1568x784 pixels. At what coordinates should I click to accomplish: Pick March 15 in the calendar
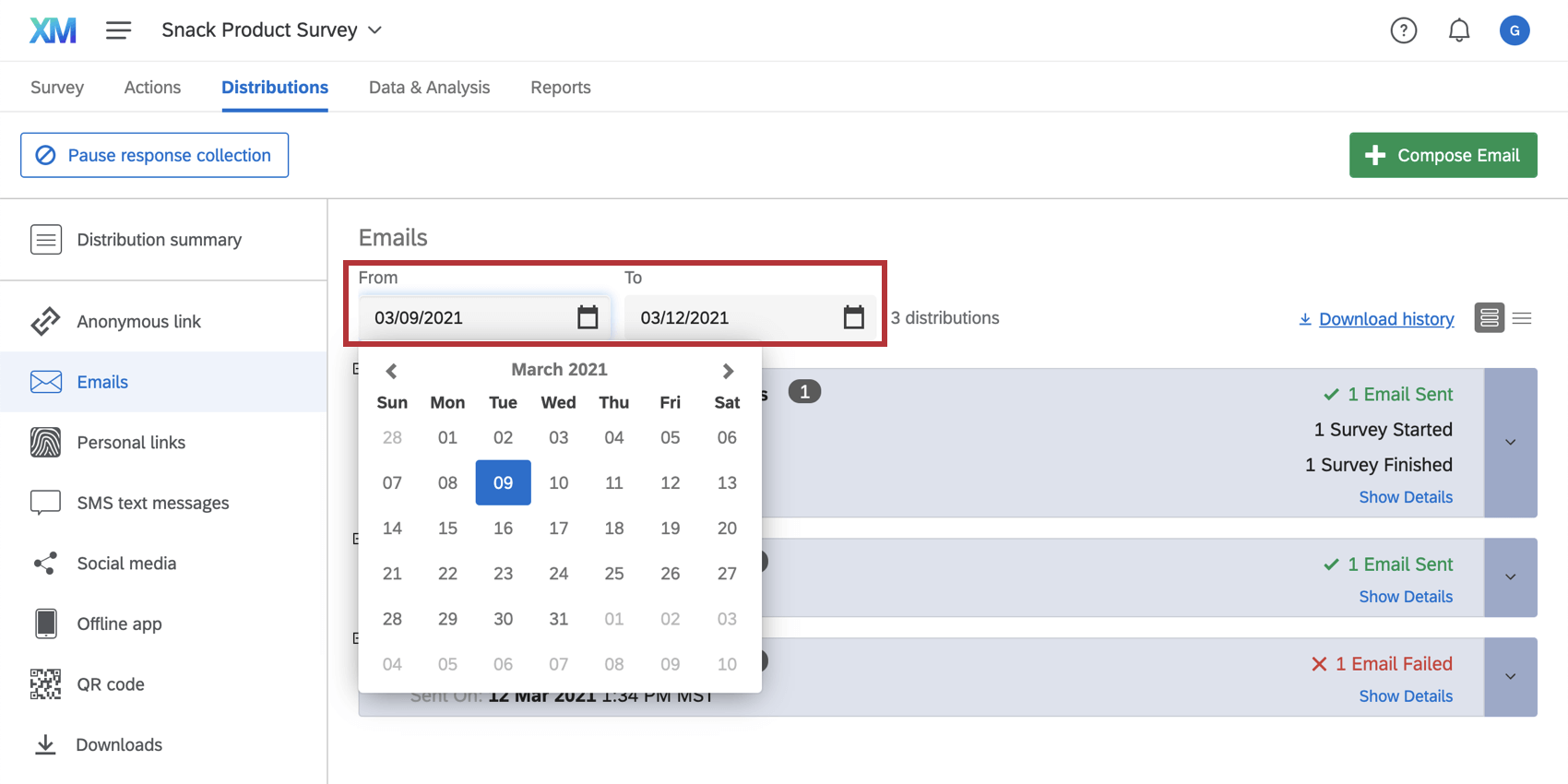click(447, 528)
